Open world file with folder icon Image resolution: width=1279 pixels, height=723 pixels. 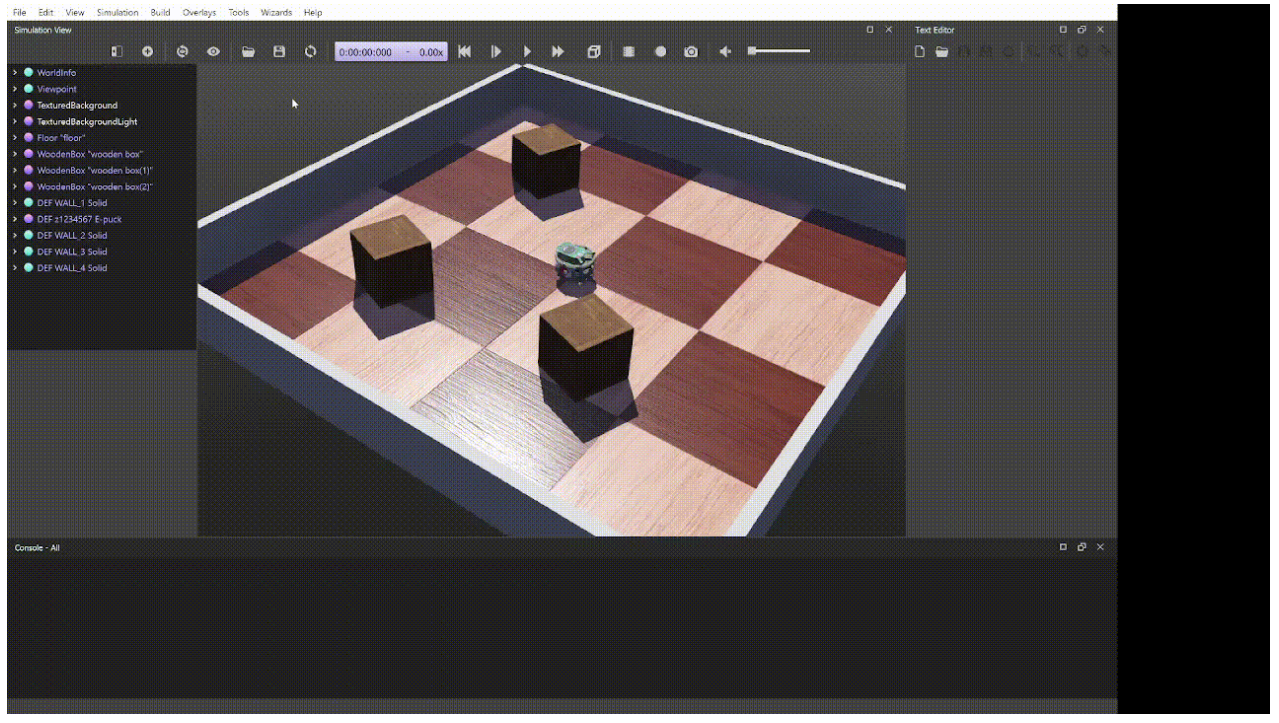click(248, 52)
